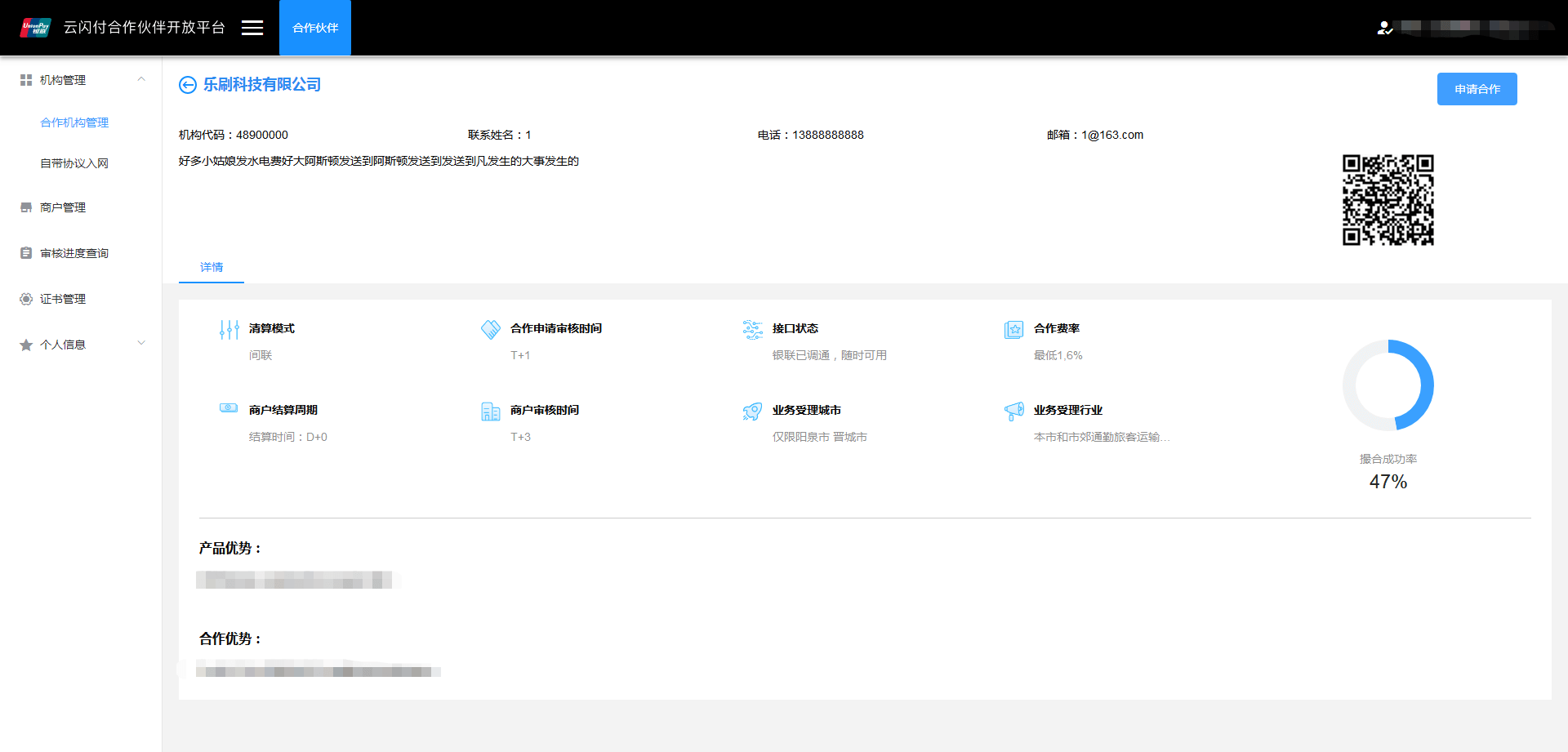
Task: Click the 产品优势 heading
Action: click(230, 549)
